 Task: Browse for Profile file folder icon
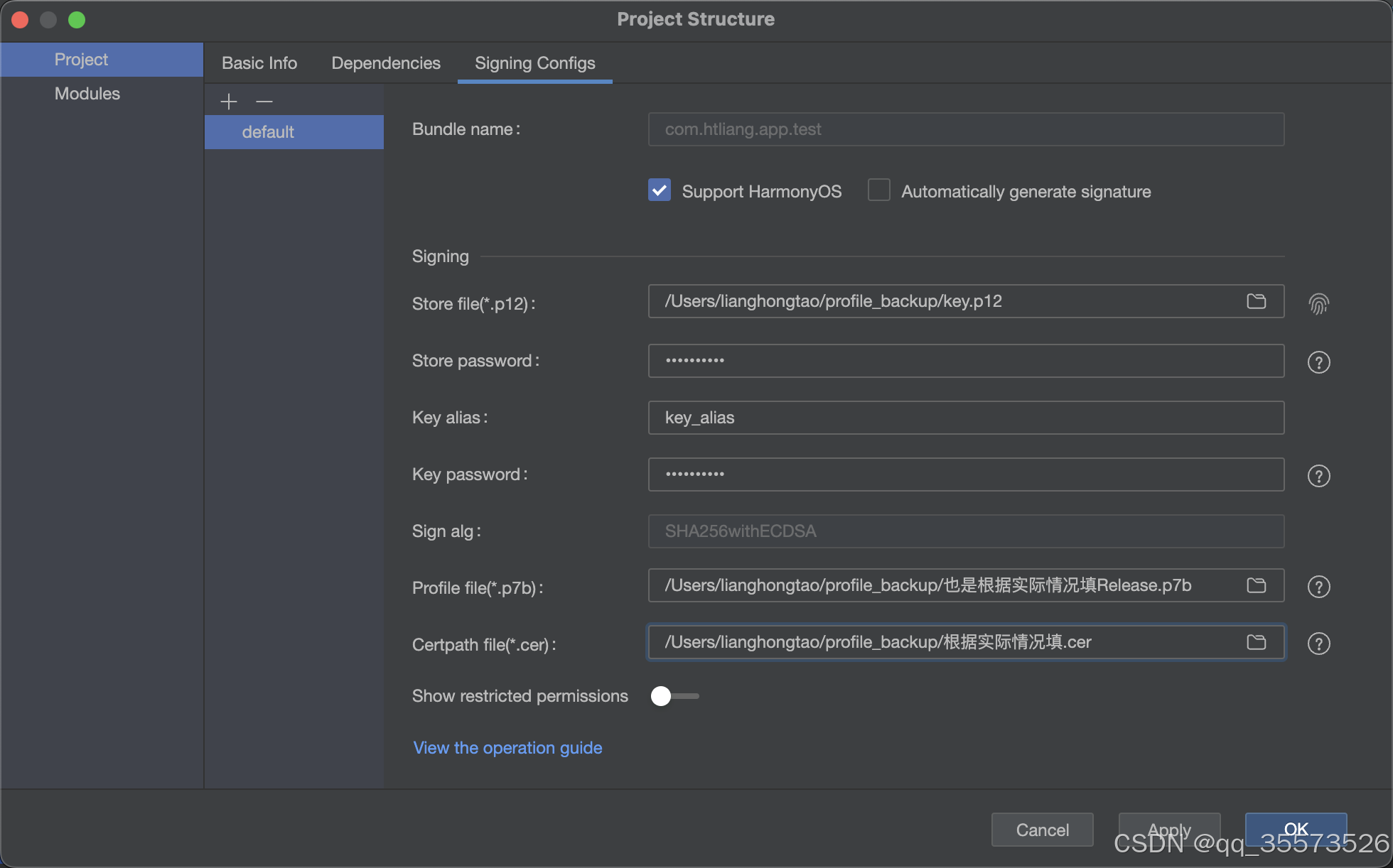[1256, 585]
